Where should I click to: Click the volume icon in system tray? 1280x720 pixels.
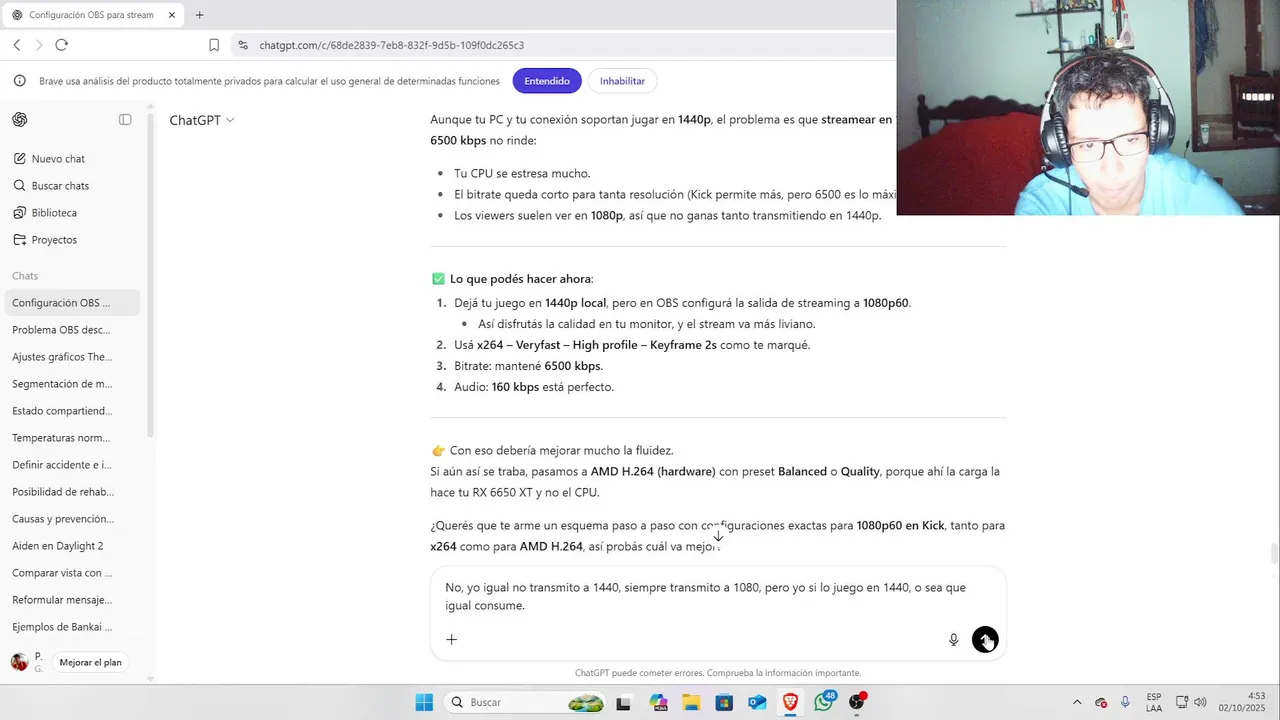point(1200,702)
